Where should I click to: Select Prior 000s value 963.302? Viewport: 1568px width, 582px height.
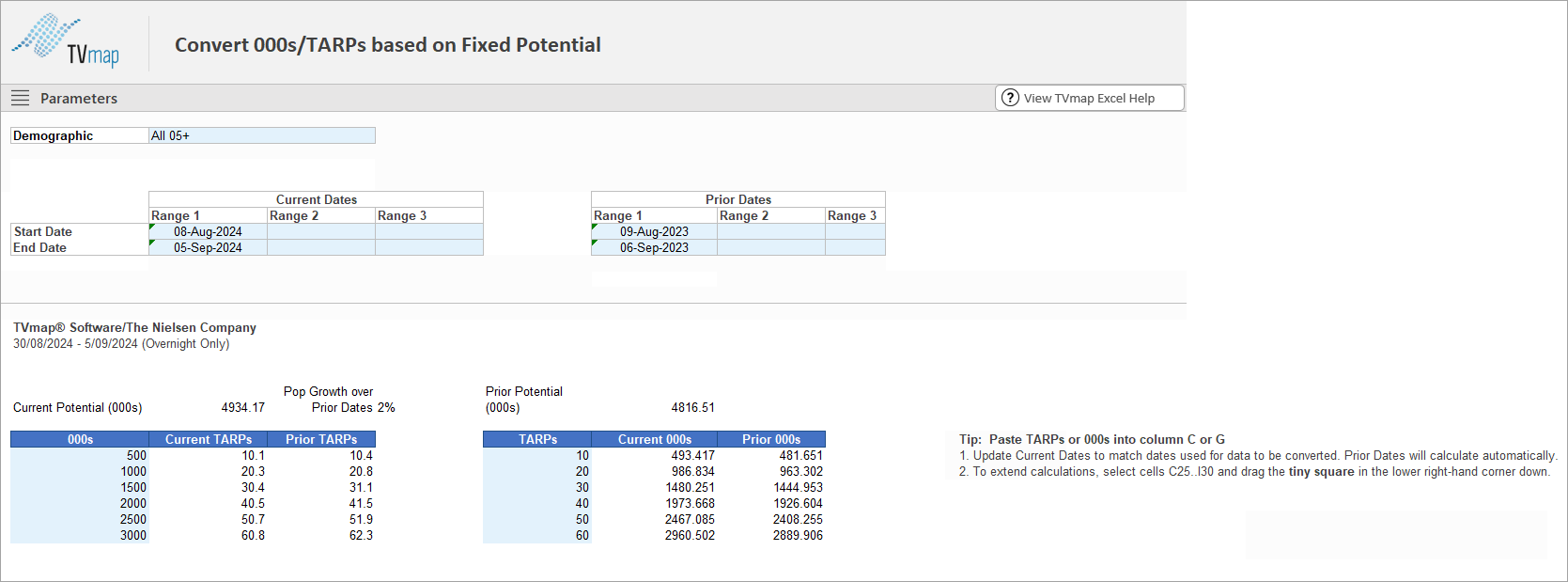coord(771,471)
